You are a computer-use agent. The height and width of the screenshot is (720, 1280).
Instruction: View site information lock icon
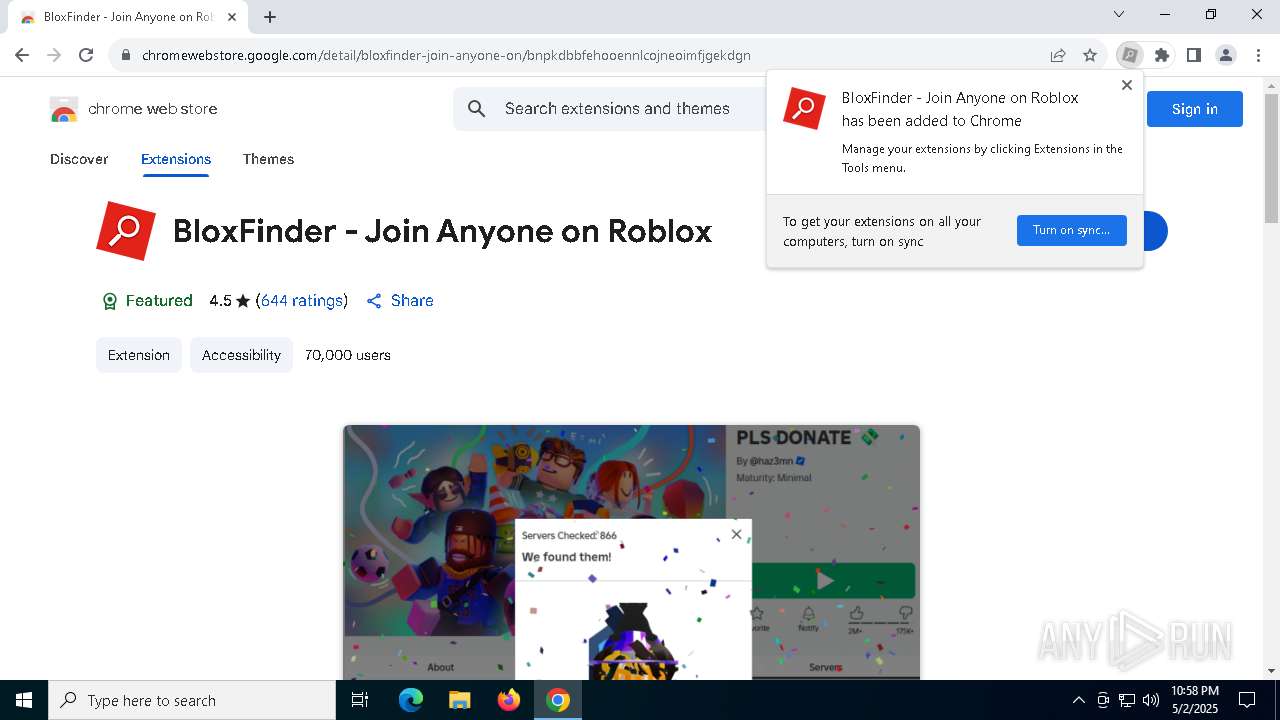126,55
